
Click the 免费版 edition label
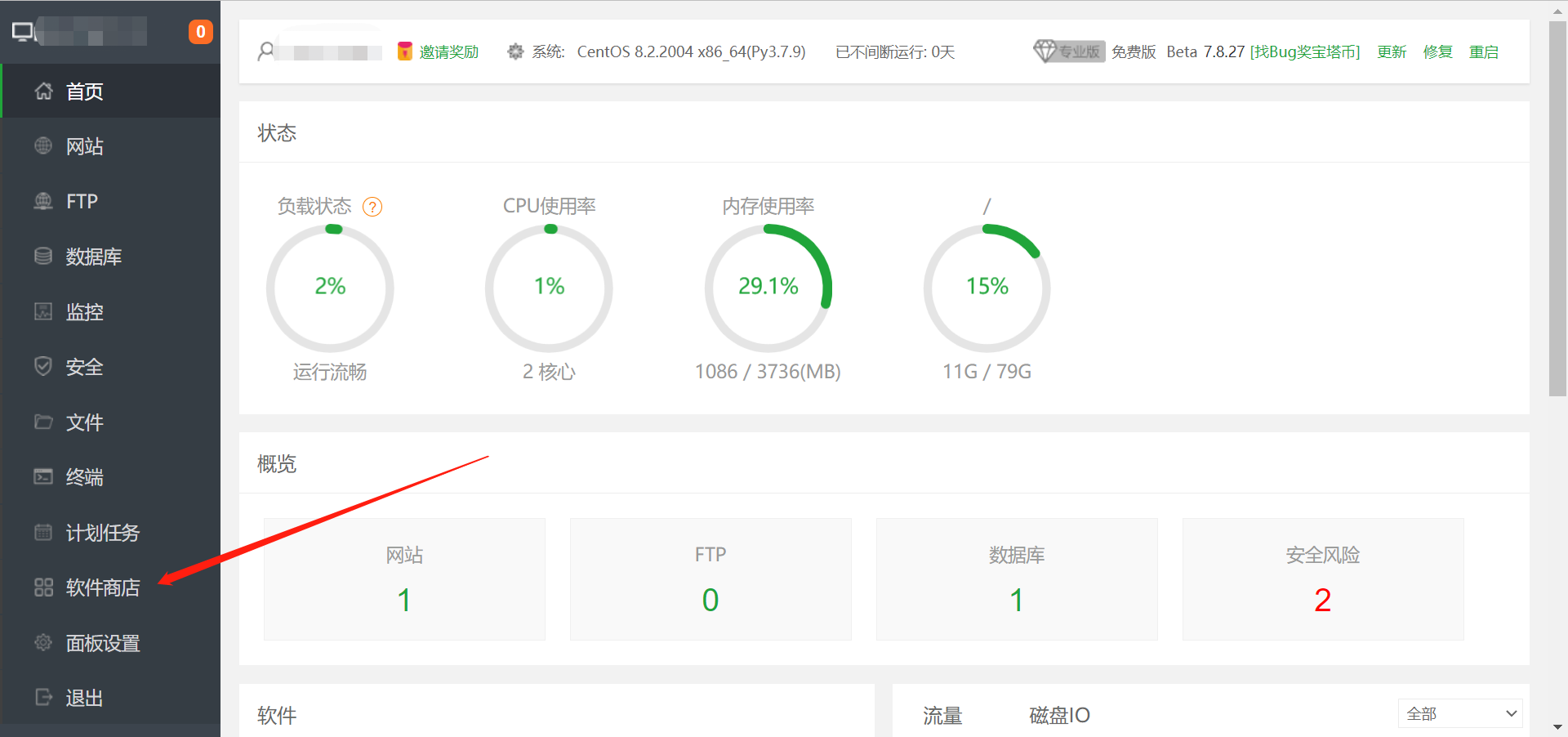[x=1134, y=51]
